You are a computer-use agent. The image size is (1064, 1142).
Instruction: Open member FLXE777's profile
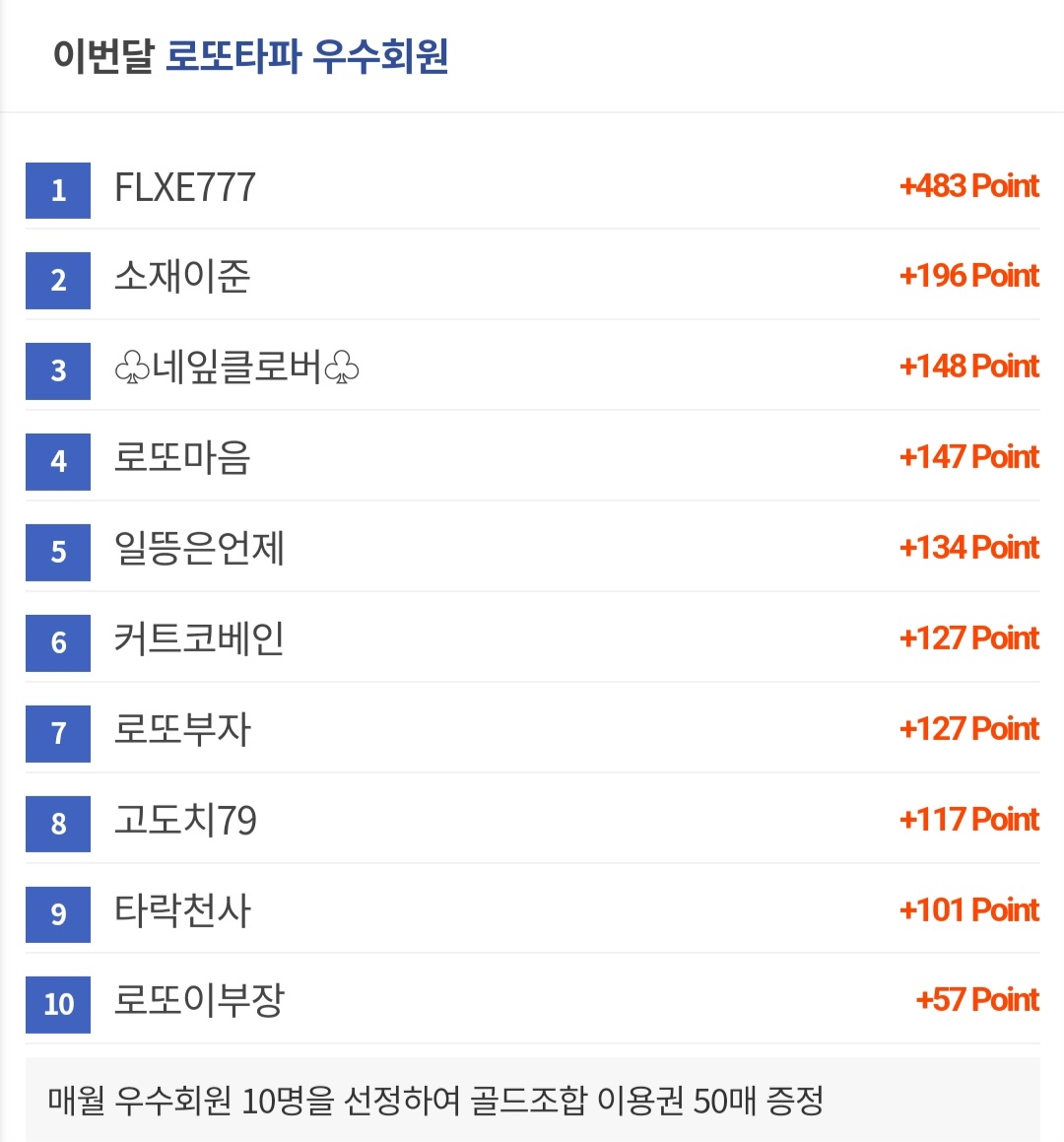(x=185, y=188)
